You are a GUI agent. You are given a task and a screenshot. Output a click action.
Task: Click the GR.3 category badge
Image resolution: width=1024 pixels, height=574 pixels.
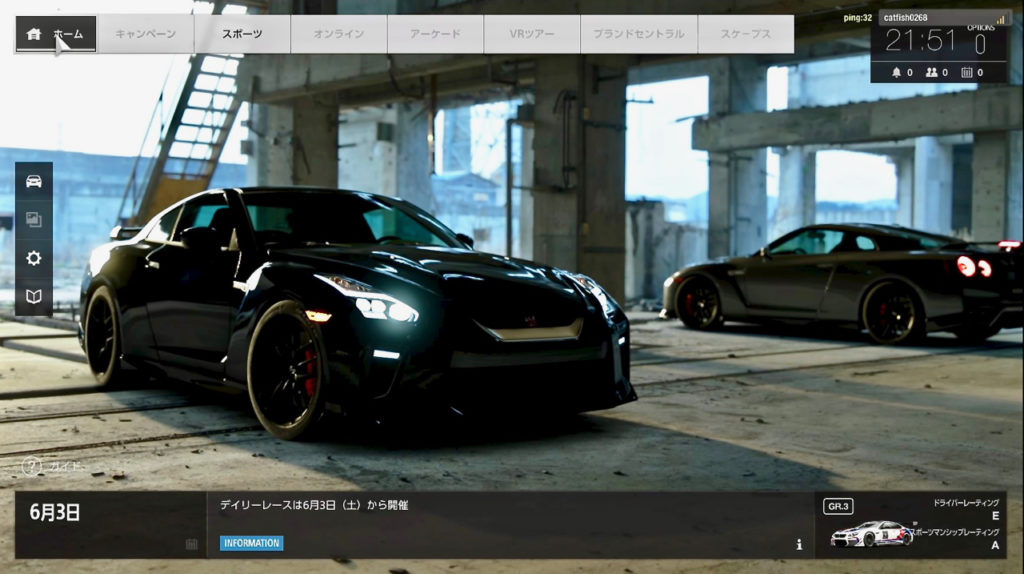[x=838, y=506]
